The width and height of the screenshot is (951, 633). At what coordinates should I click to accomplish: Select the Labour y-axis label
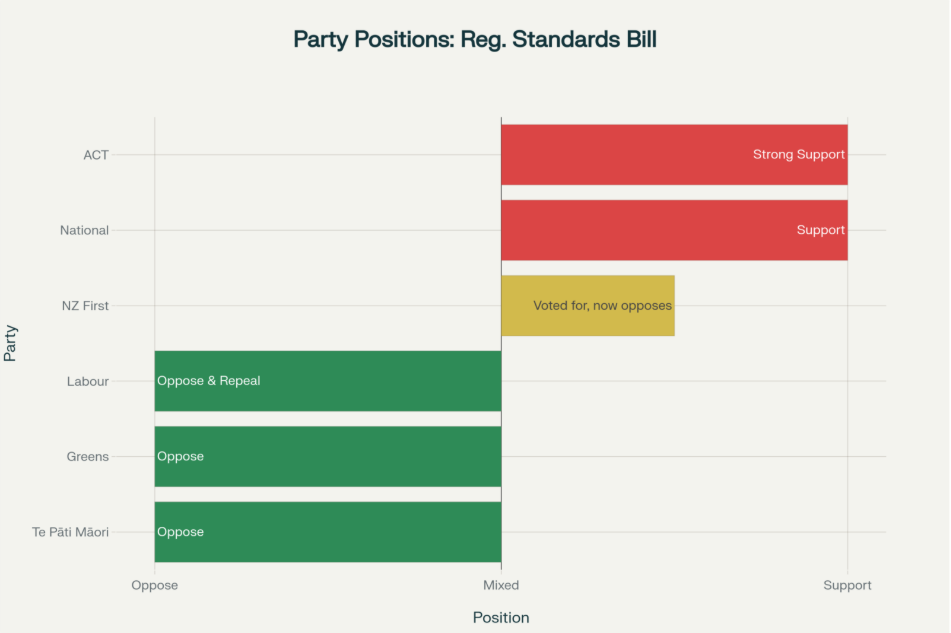[x=88, y=381]
